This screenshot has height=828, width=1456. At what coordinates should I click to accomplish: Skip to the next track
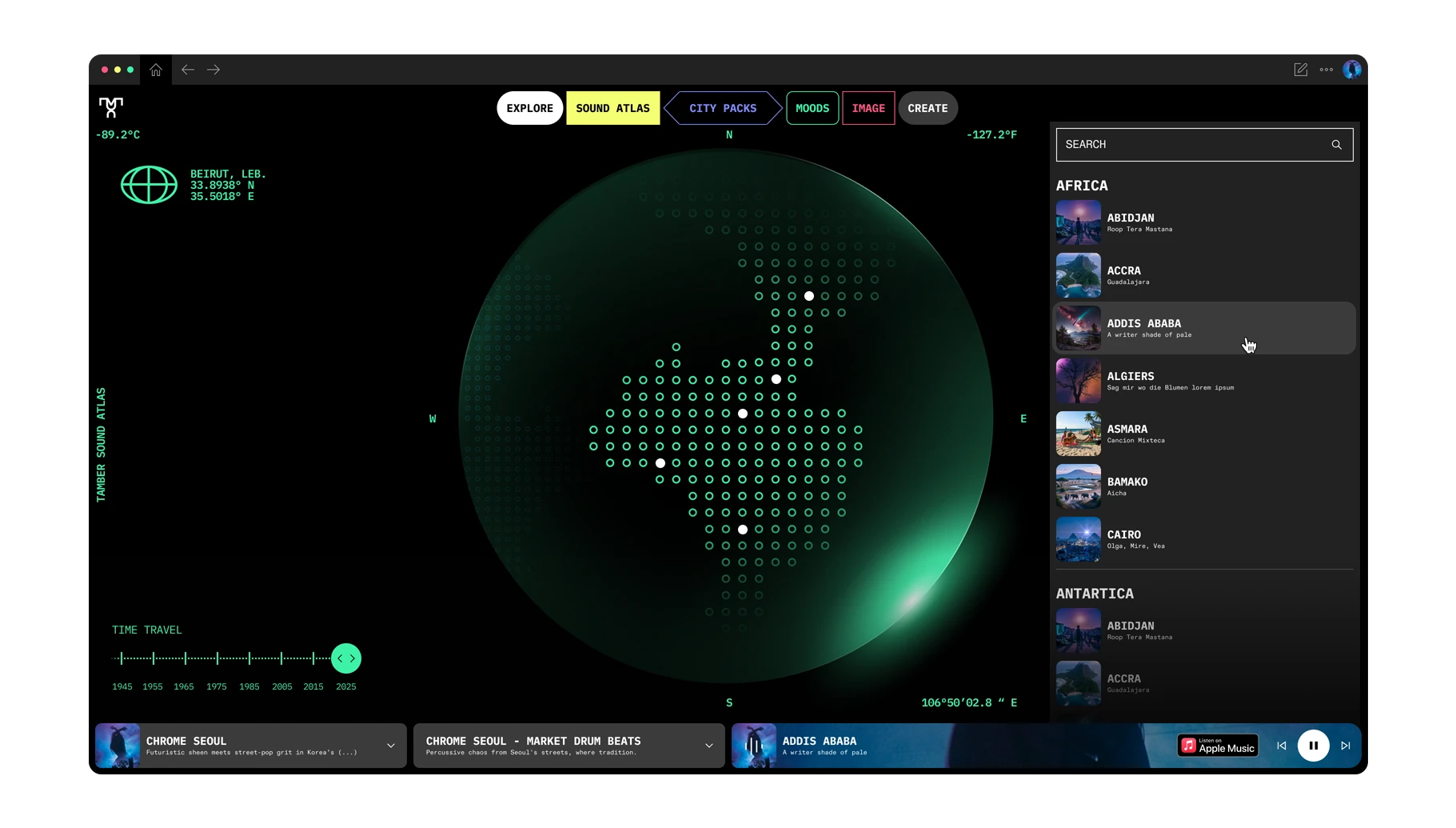1346,746
